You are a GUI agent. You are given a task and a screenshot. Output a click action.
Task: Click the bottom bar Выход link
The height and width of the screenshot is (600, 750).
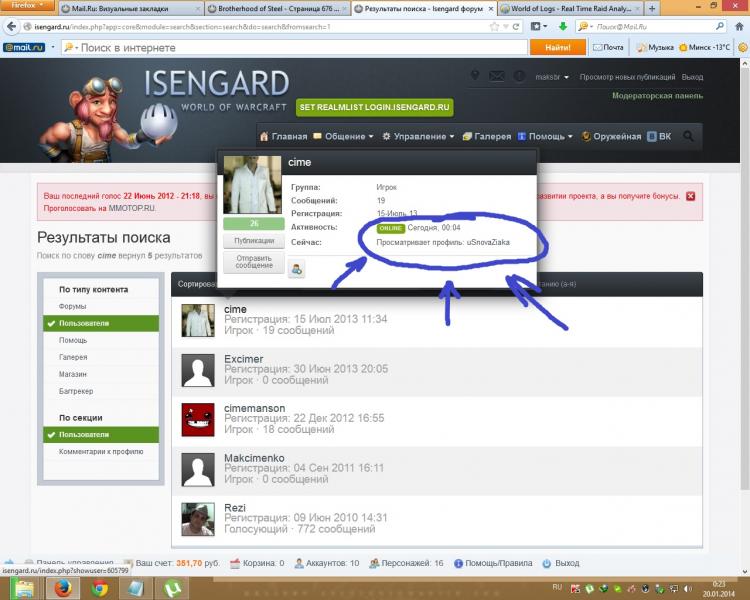(561, 563)
